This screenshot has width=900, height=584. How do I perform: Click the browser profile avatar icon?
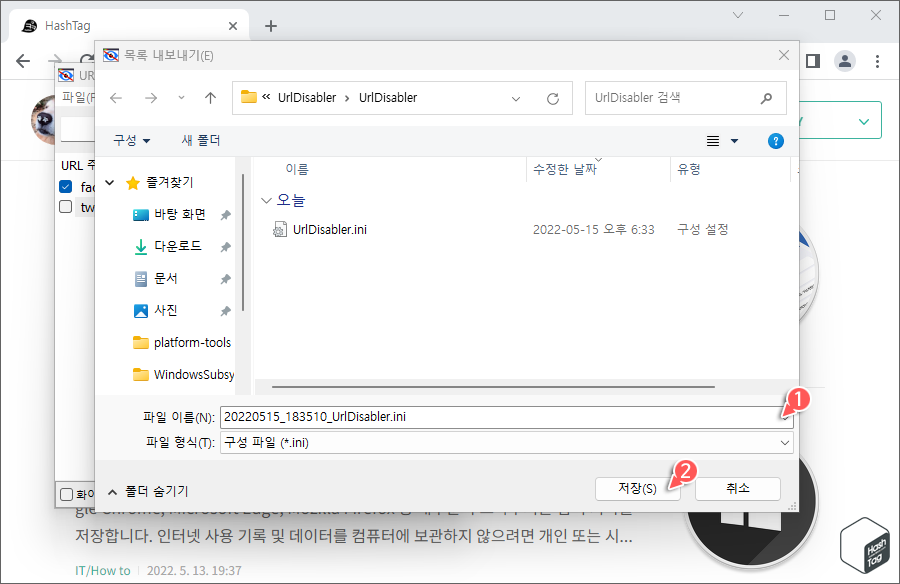click(845, 60)
